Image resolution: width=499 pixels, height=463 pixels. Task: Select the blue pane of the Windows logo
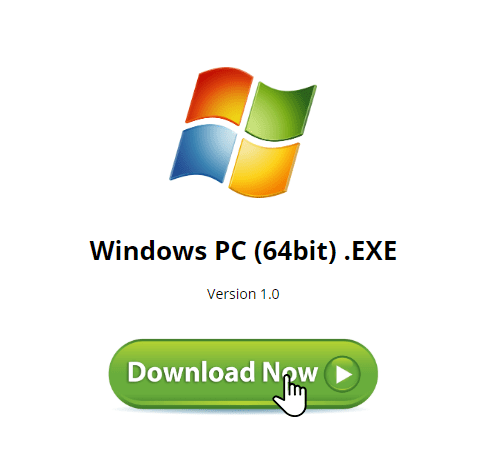click(203, 153)
